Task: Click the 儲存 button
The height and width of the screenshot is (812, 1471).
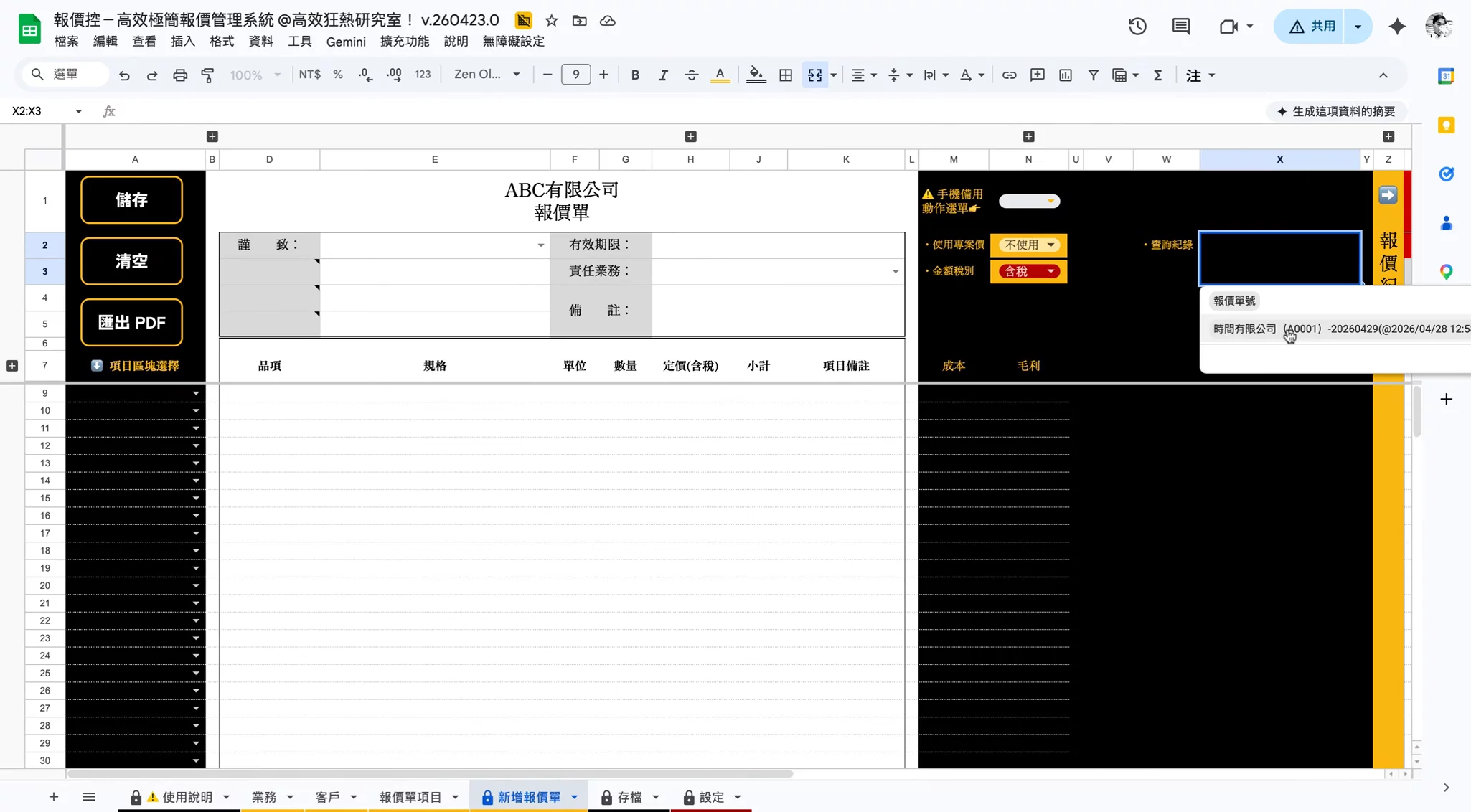Action: [x=132, y=200]
